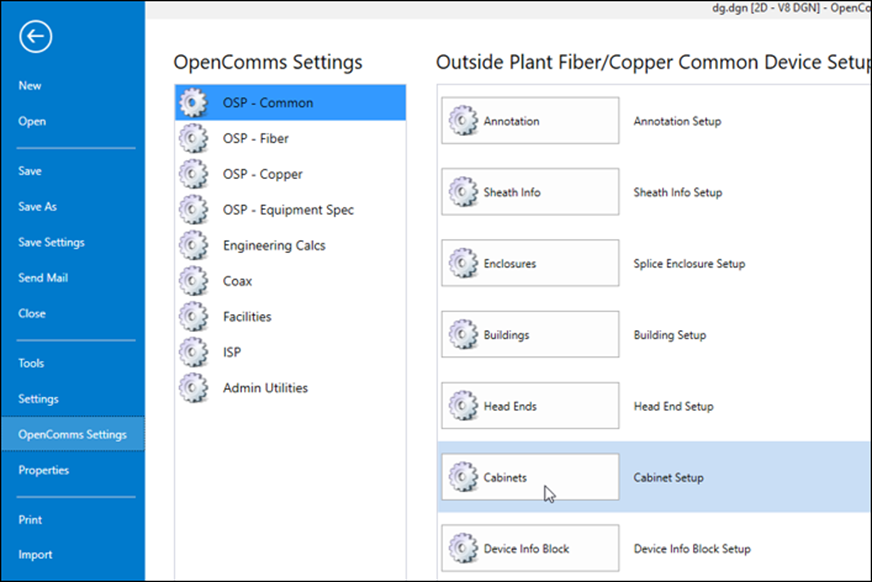Click the gear icon on Enclosures button
Screen dimensions: 872x582
(463, 263)
